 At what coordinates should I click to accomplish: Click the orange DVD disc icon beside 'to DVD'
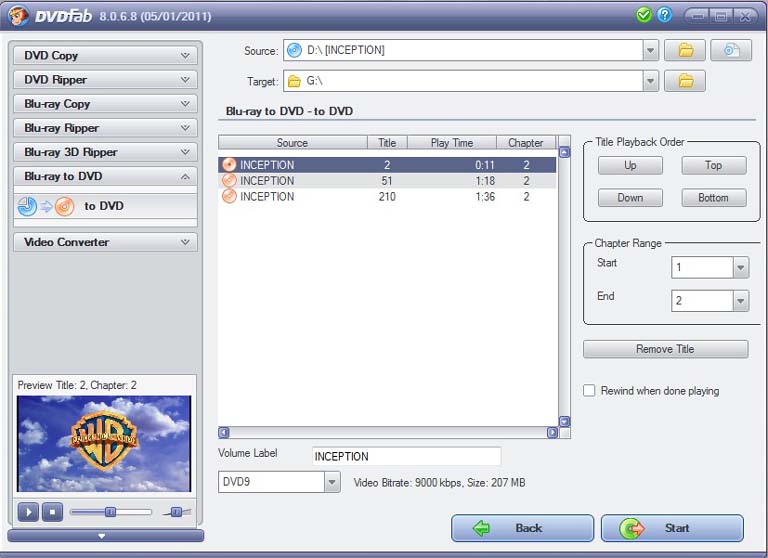coord(64,206)
